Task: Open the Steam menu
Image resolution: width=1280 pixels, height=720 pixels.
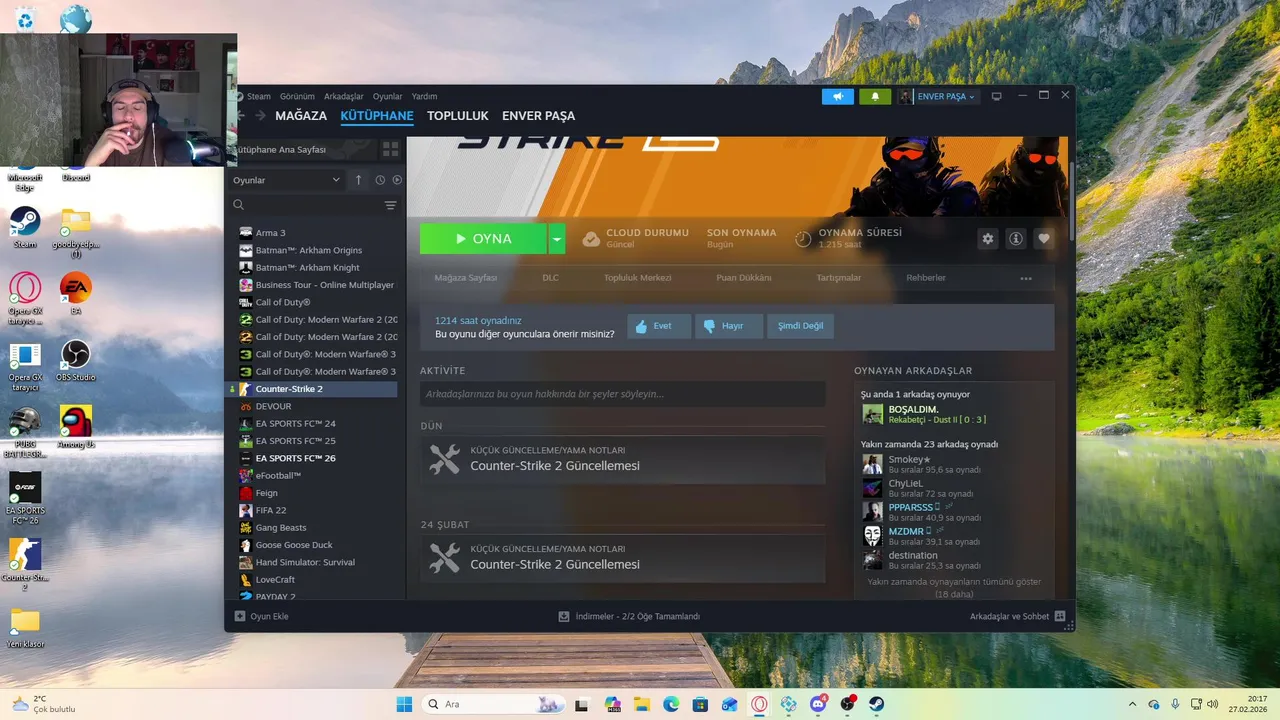Action: pyautogui.click(x=258, y=97)
